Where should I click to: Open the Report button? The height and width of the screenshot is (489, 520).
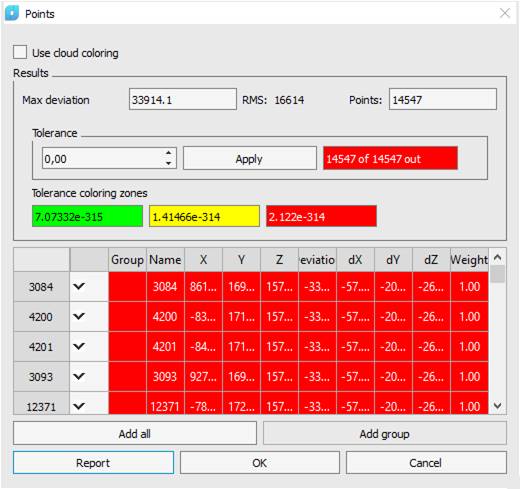click(x=93, y=463)
